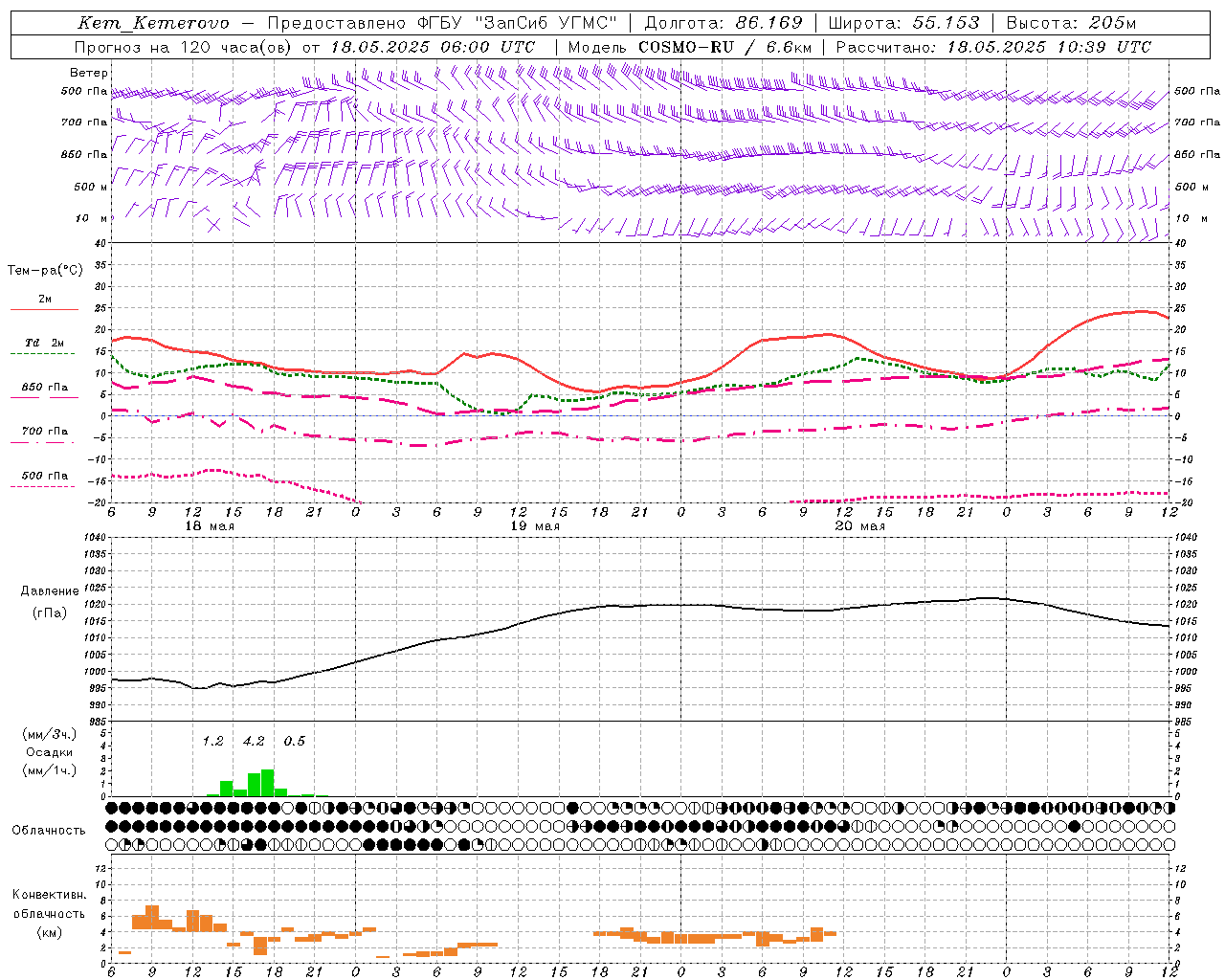Click the Осадки panel label
The width and height of the screenshot is (1225, 980).
(49, 752)
